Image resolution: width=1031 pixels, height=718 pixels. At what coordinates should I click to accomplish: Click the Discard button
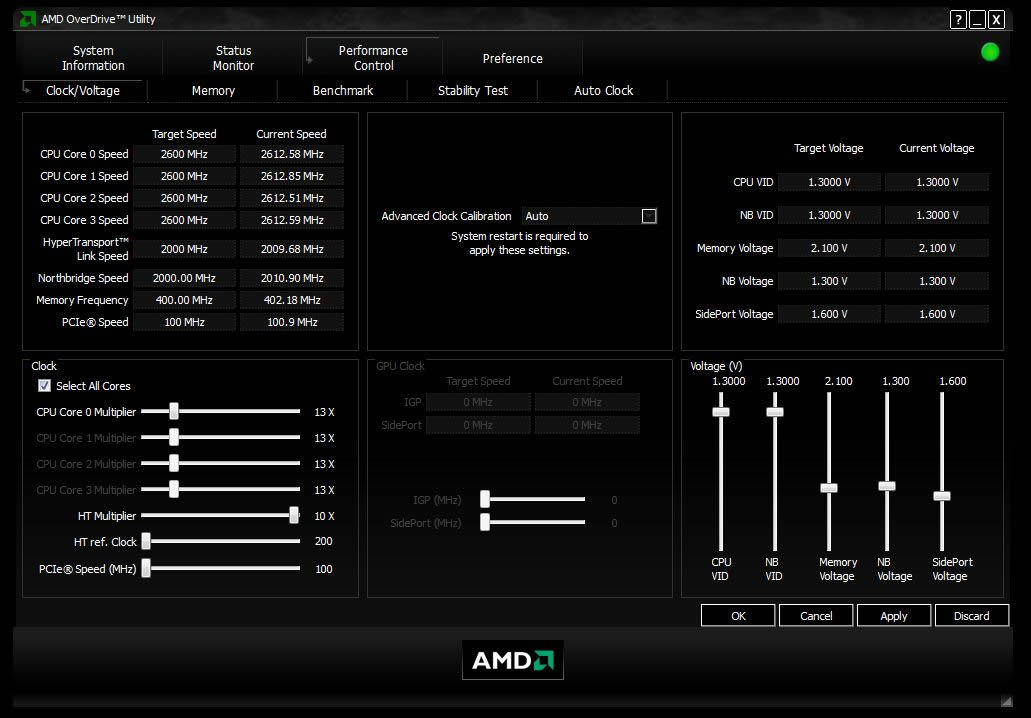(x=972, y=616)
